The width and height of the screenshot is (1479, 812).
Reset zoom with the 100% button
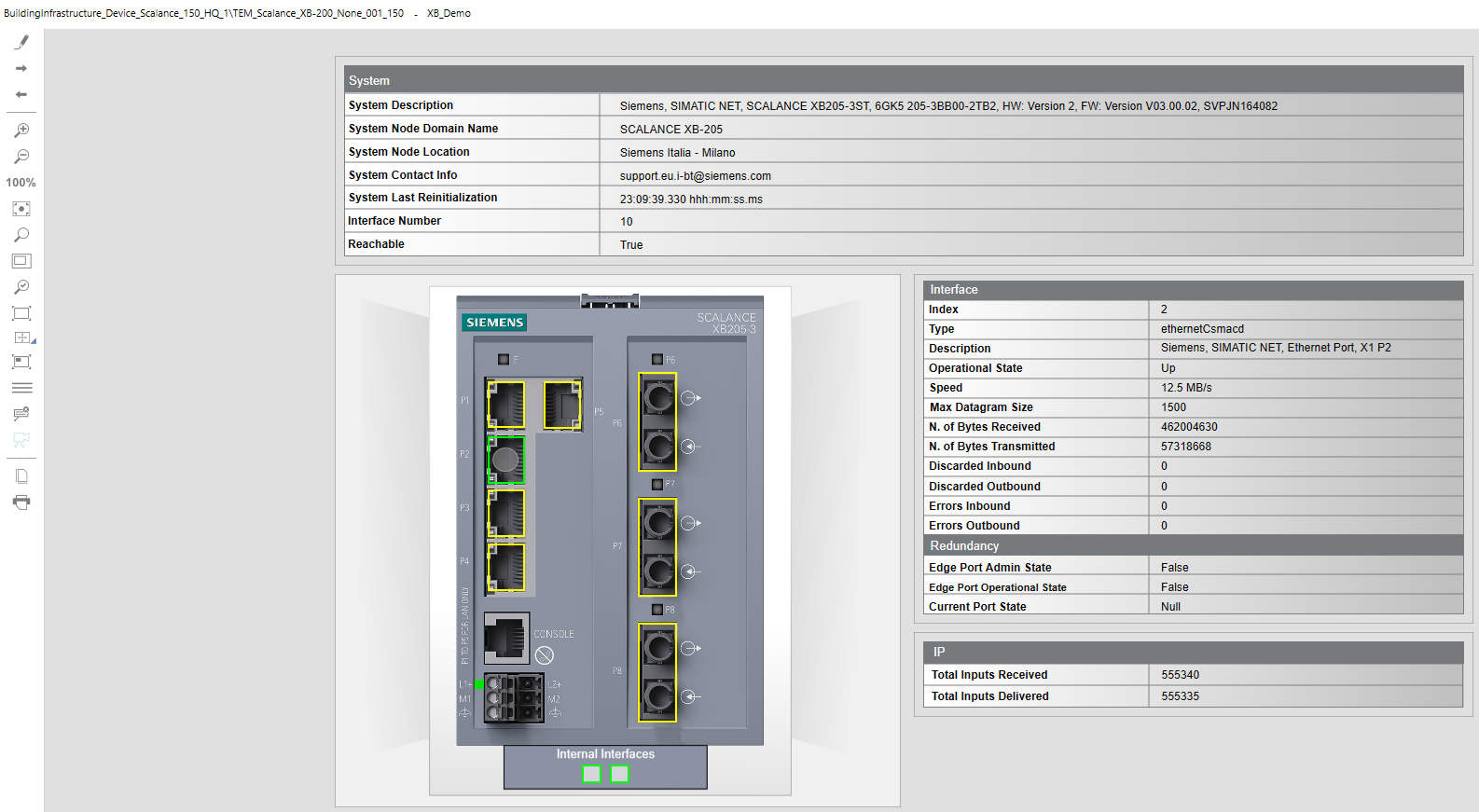21,183
